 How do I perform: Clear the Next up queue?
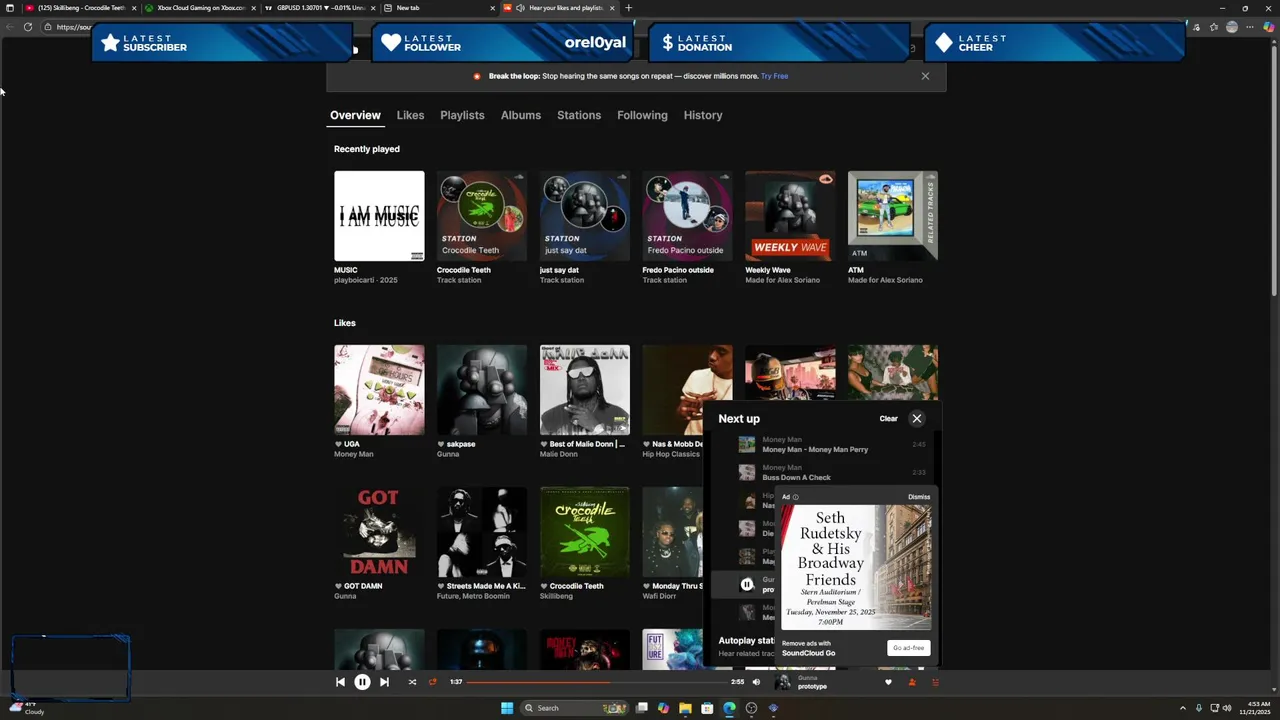click(888, 418)
